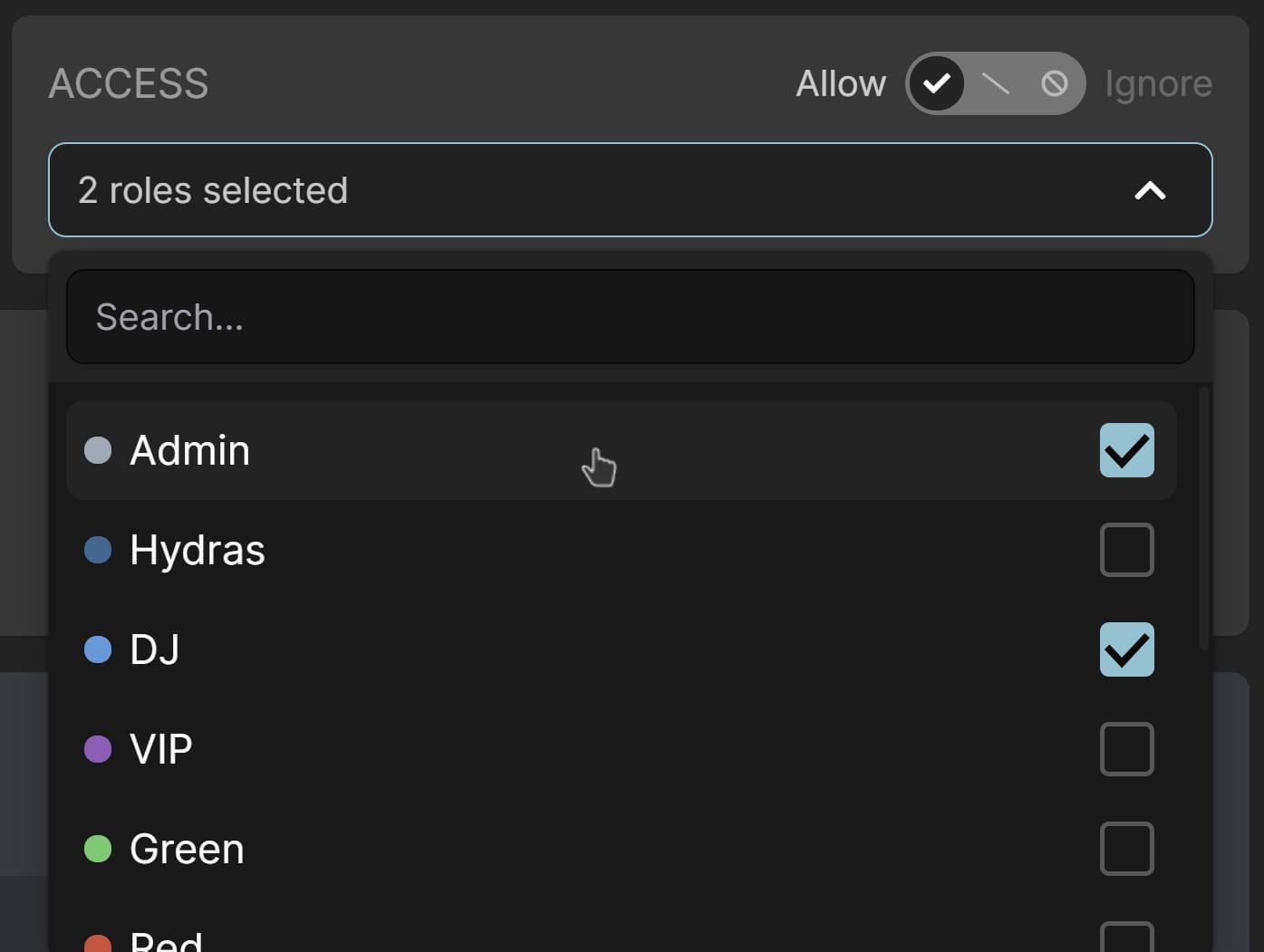
Task: Click the Red role's color dot
Action: (97, 942)
